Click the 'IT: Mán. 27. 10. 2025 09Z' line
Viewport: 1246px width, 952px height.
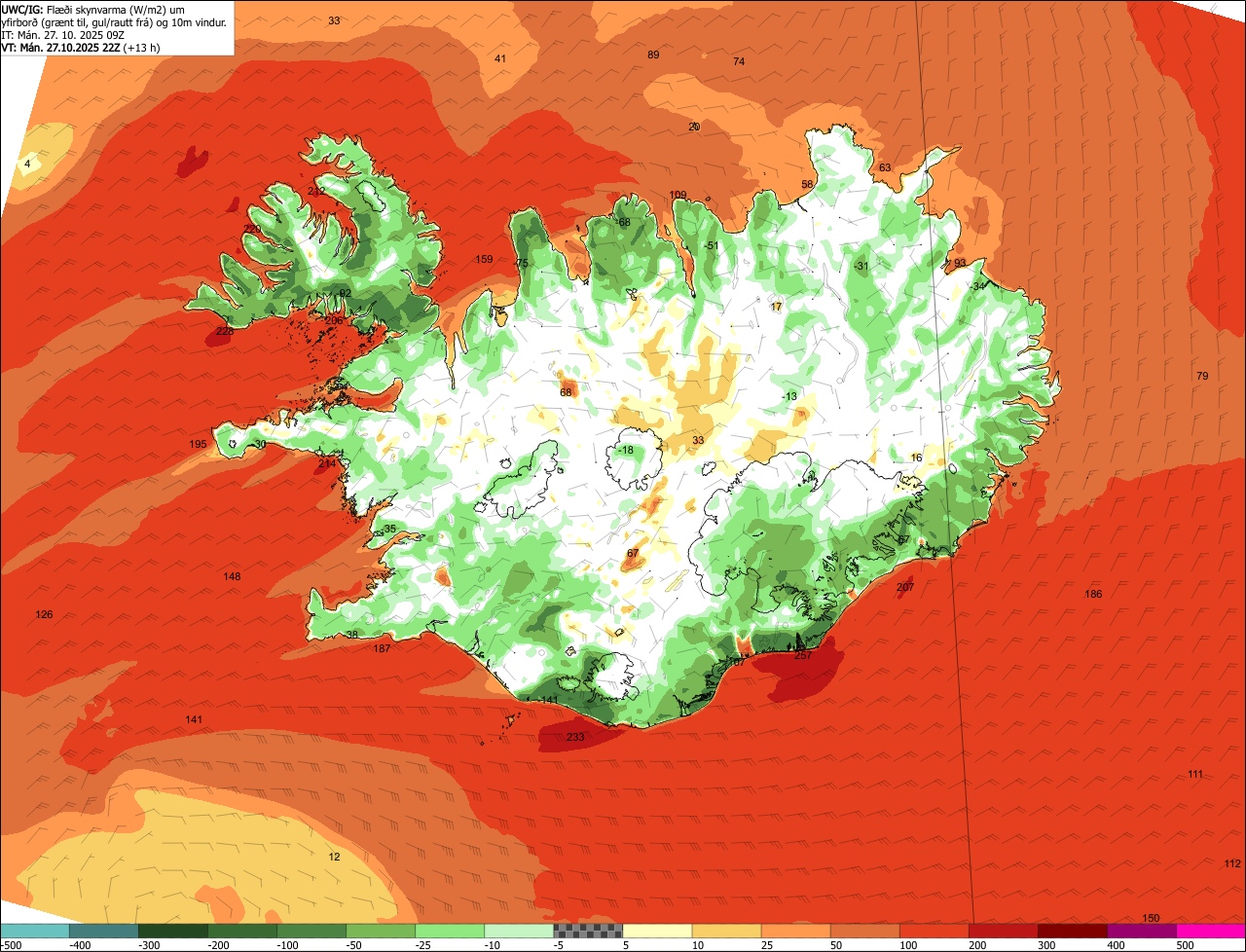click(x=62, y=34)
